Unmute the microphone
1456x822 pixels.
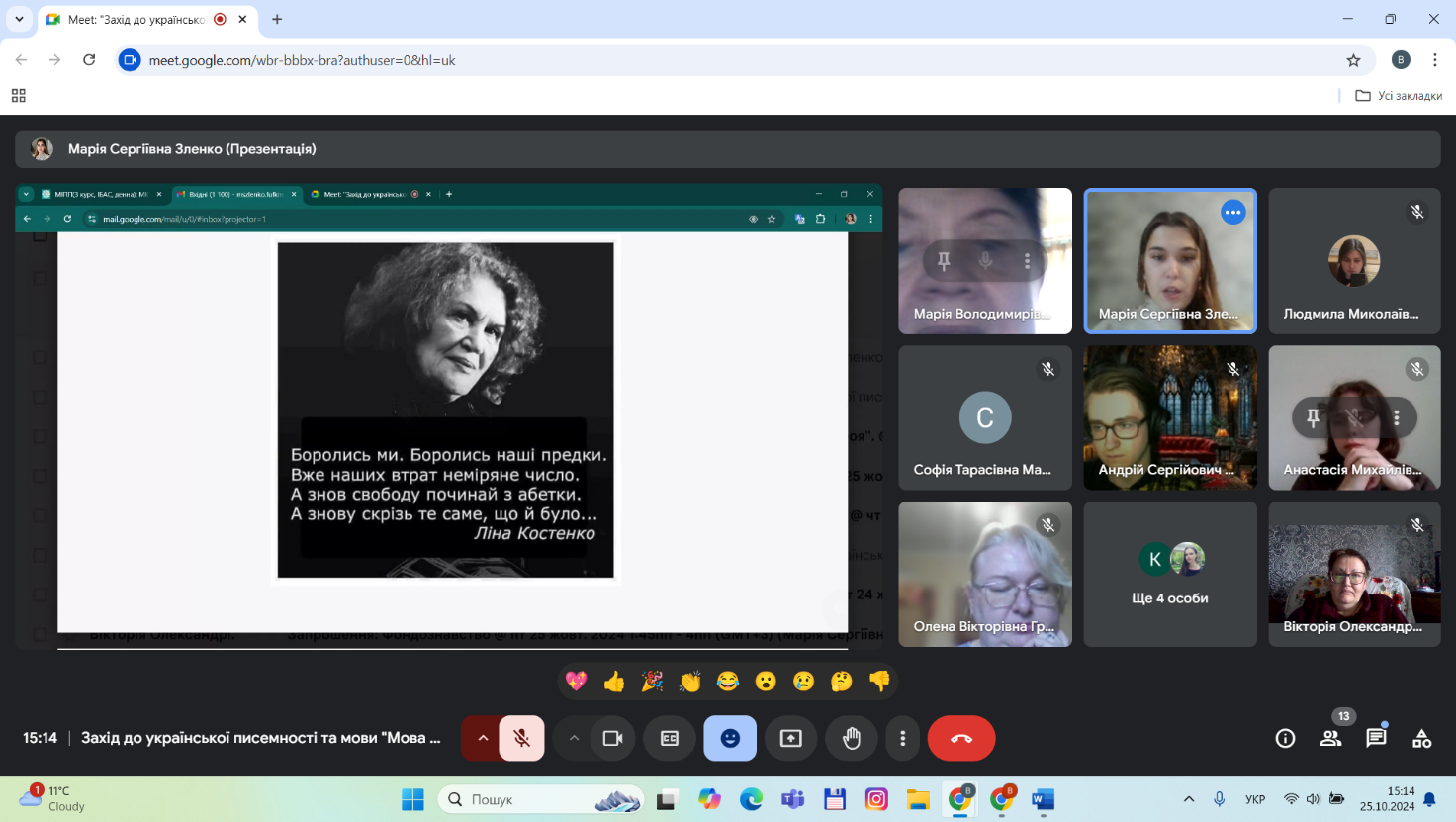coord(521,738)
